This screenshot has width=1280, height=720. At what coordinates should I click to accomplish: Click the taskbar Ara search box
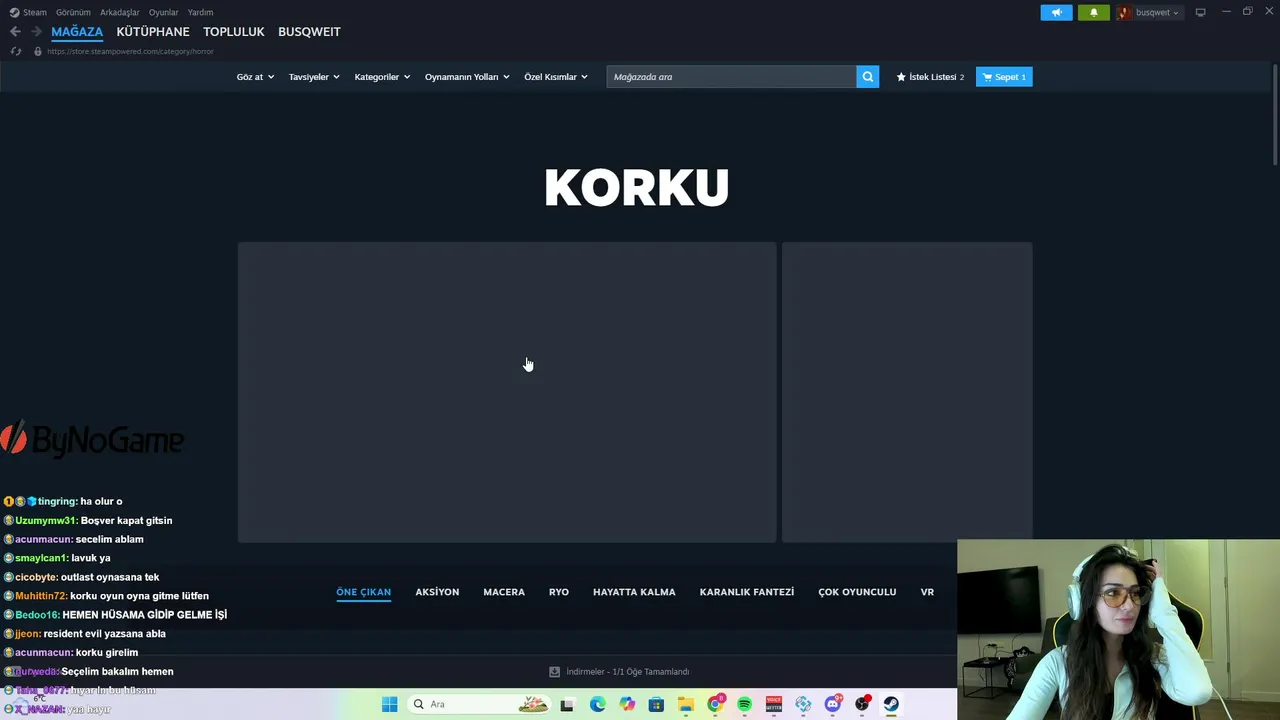tap(478, 704)
